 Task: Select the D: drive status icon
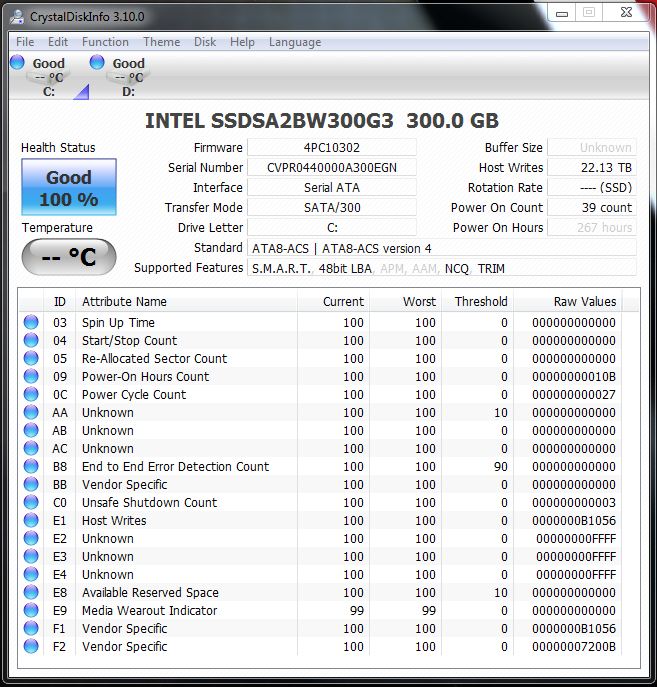point(97,62)
